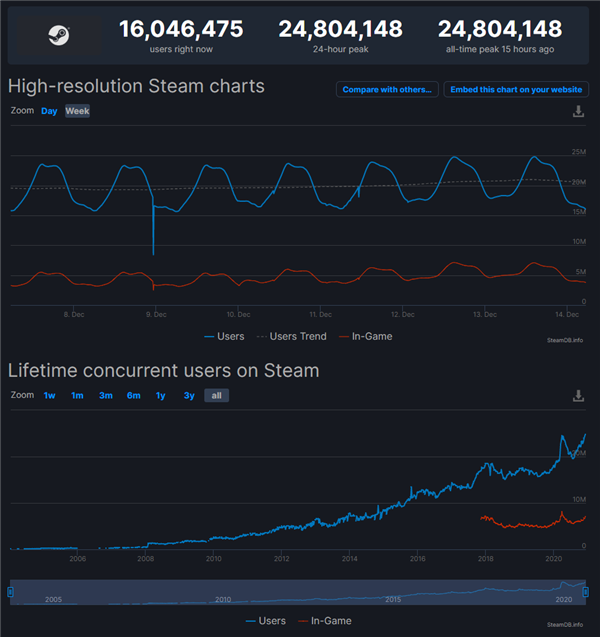Screen dimensions: 600x637
Task: Zoom lifetime chart to 1m
Action: [77, 396]
